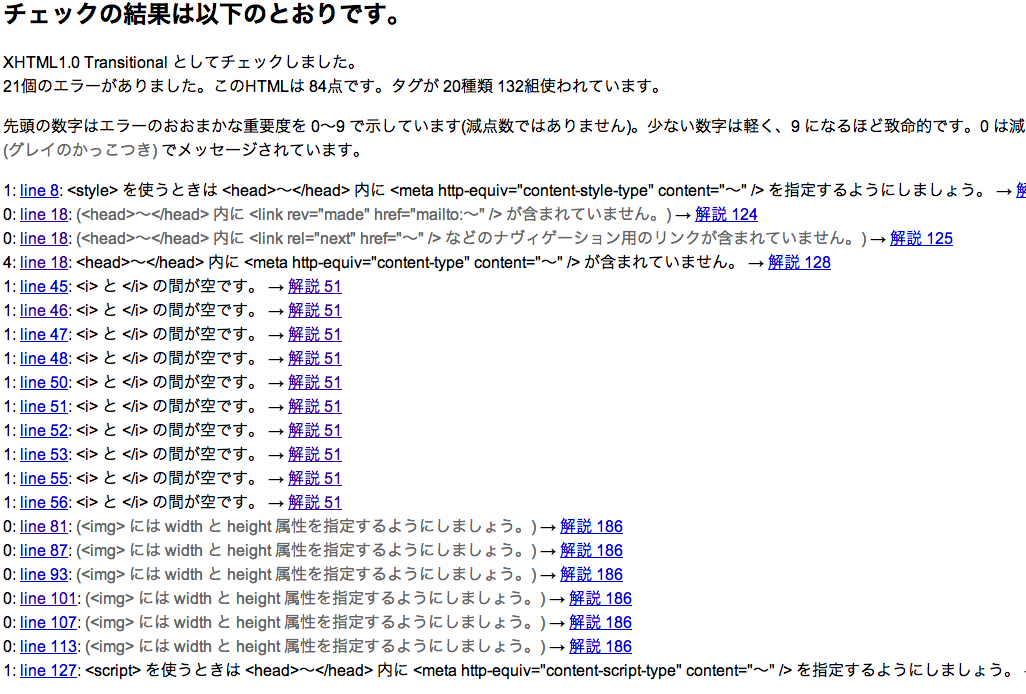The image size is (1026, 694).
Task: Open 解説 186 on the line 81 row
Action: click(591, 526)
